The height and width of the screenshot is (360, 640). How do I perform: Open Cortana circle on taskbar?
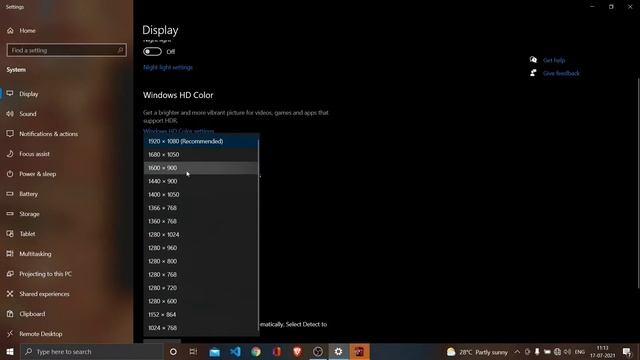click(x=173, y=351)
